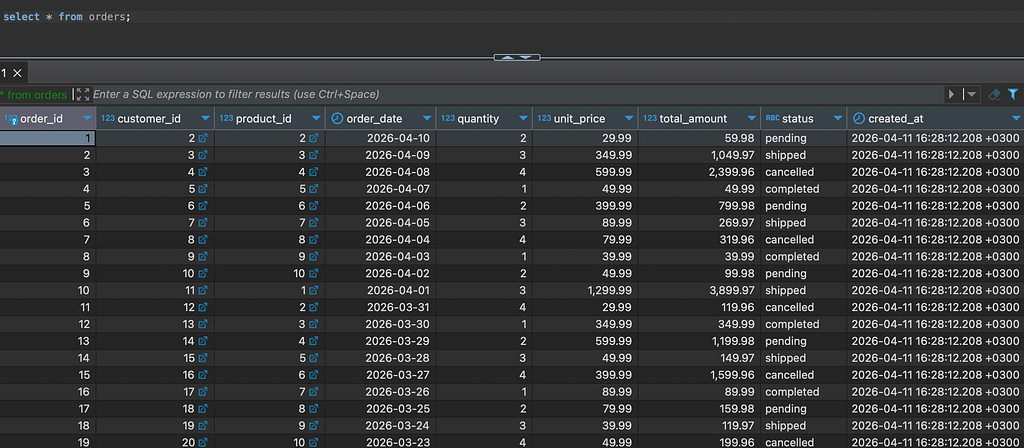
Task: Click the product_id column header label
Action: (263, 119)
